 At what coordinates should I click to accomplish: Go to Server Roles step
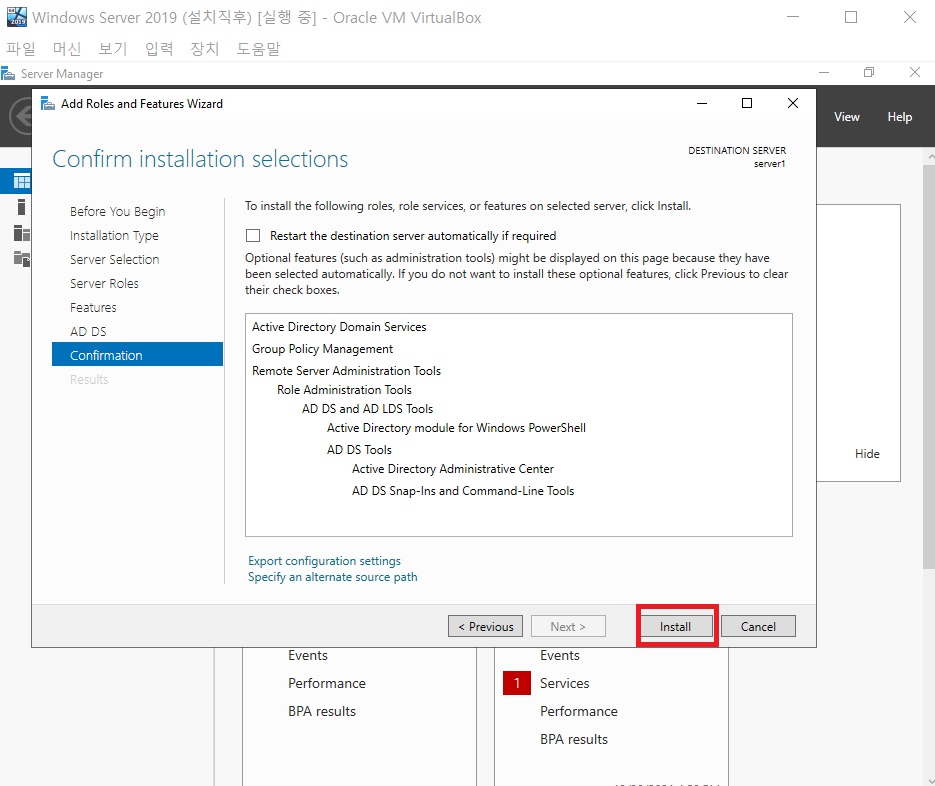pos(104,283)
